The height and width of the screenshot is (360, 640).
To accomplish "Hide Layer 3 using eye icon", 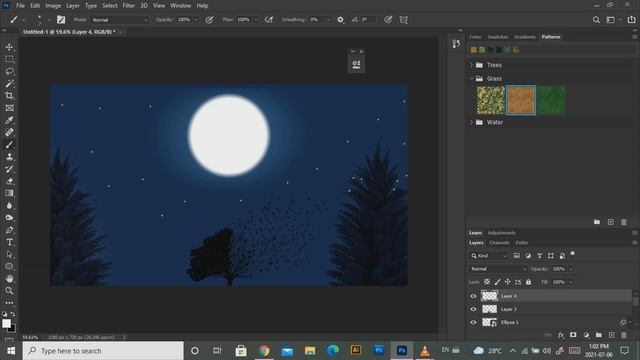I will point(473,309).
